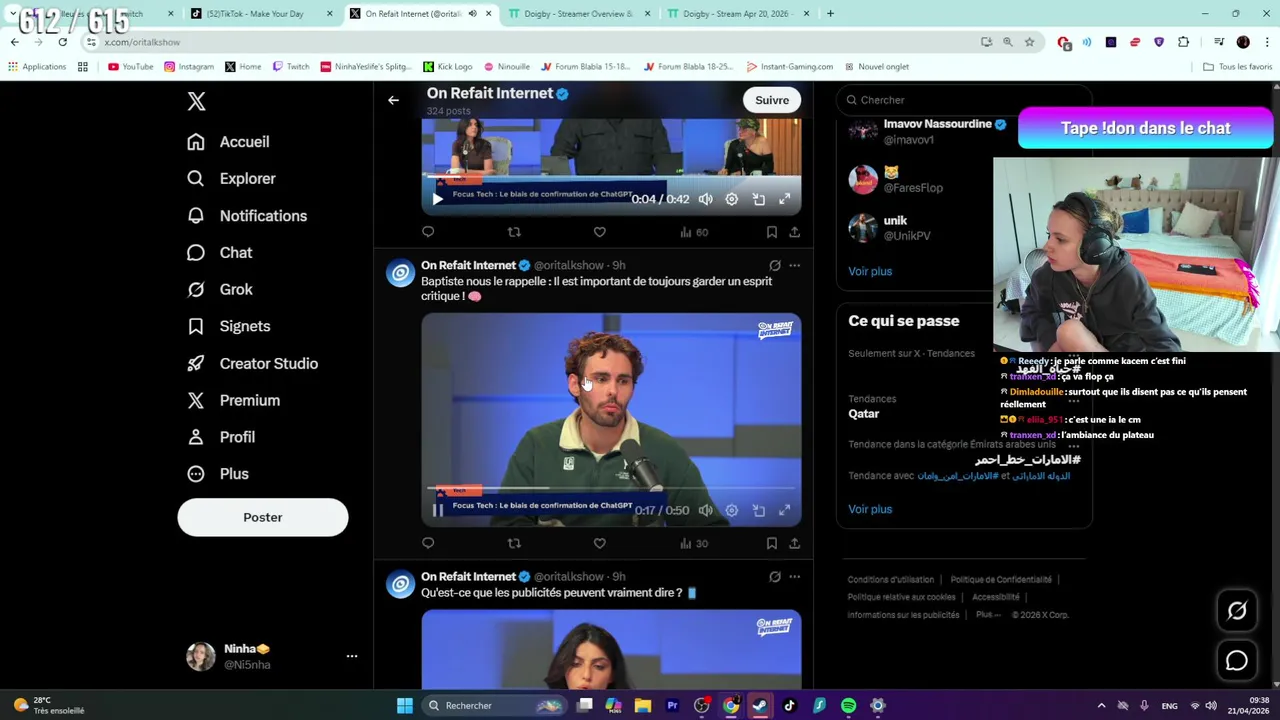Bookmark the top video post
Image resolution: width=1280 pixels, height=720 pixels.
772,232
